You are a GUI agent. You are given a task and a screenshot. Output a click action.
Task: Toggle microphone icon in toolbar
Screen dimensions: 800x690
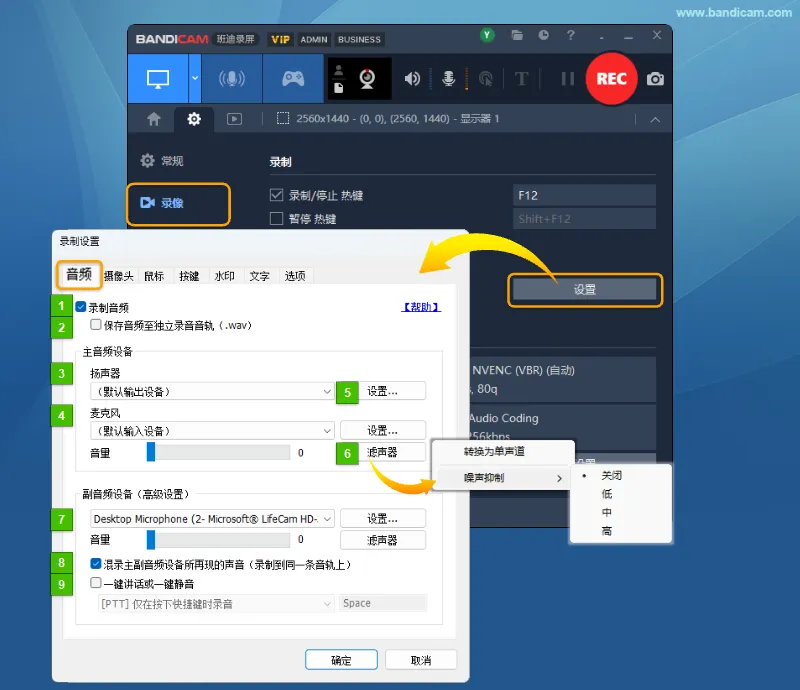(x=448, y=79)
